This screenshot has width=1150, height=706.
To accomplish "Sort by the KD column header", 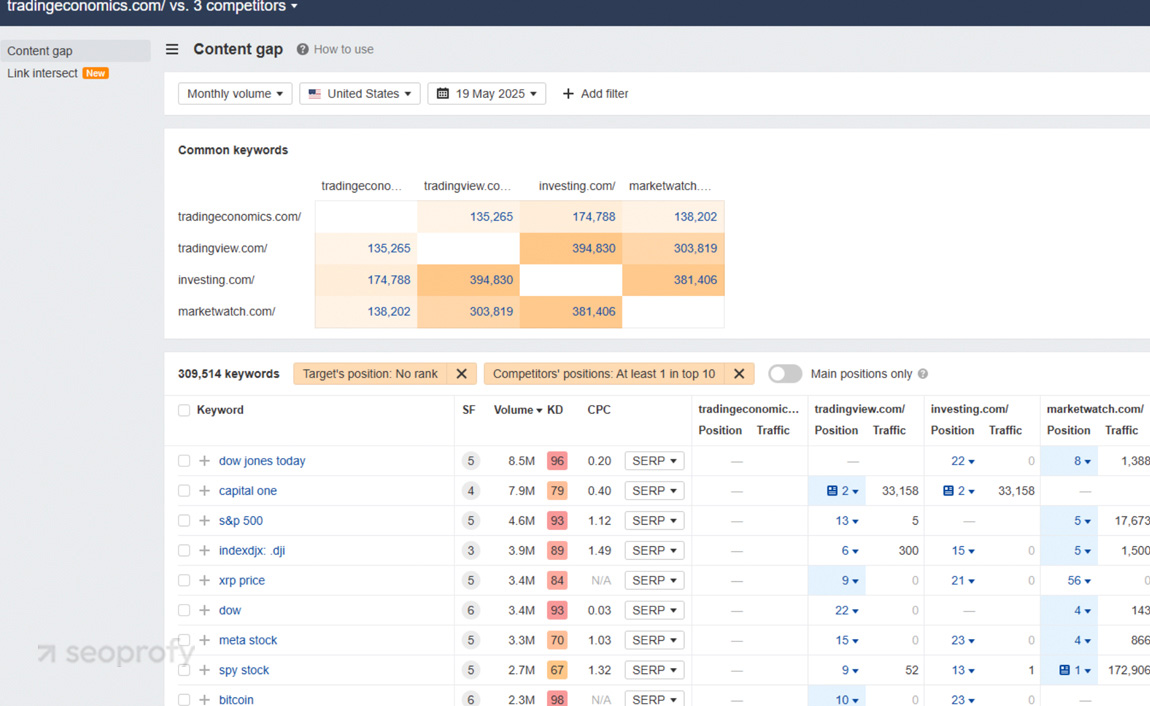I will click(x=555, y=410).
